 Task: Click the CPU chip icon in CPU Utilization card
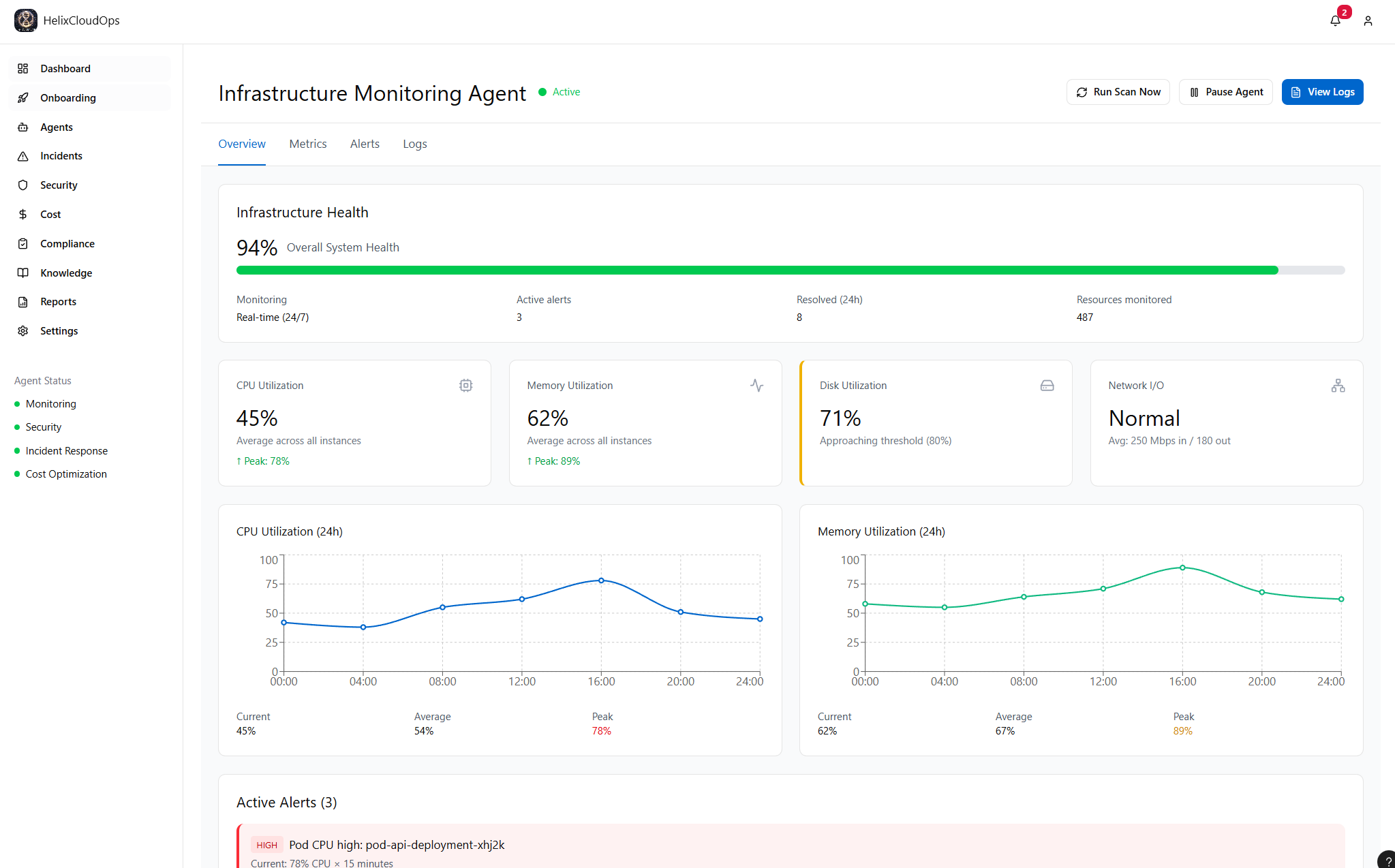pos(465,386)
